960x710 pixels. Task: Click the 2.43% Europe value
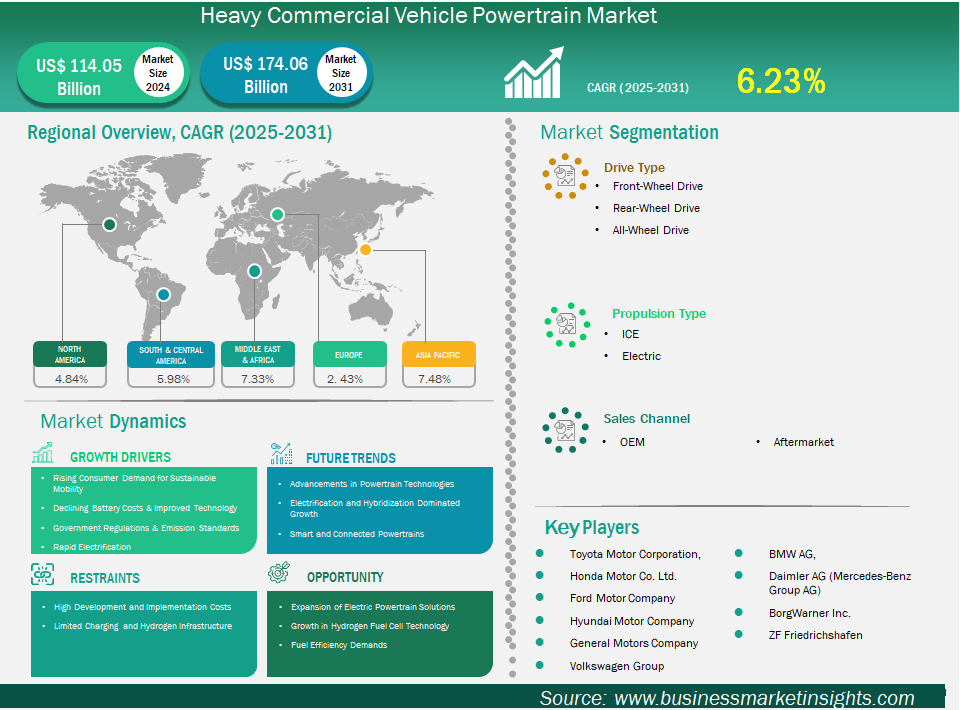click(x=345, y=379)
